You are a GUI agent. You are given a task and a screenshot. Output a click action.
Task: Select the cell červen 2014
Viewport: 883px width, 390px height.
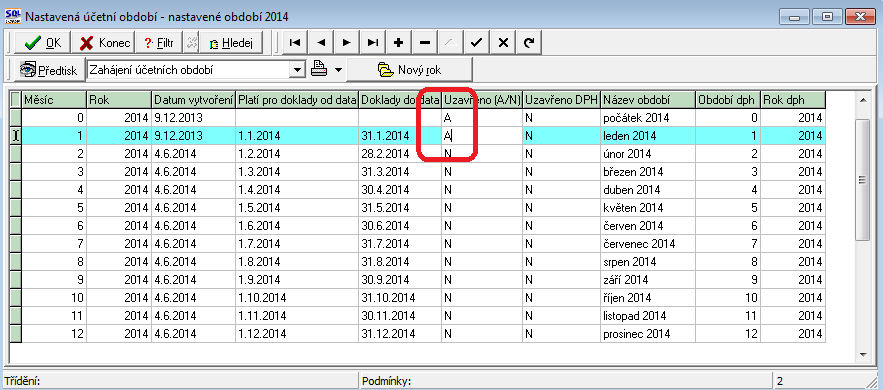tap(648, 226)
